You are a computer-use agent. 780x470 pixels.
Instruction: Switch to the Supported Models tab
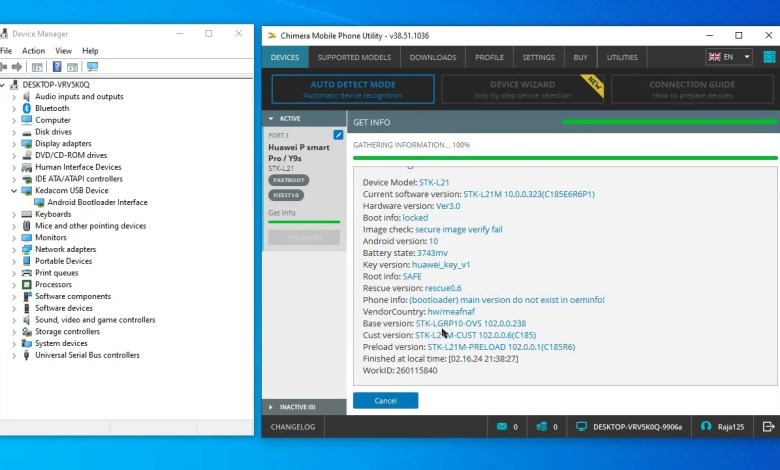point(354,57)
